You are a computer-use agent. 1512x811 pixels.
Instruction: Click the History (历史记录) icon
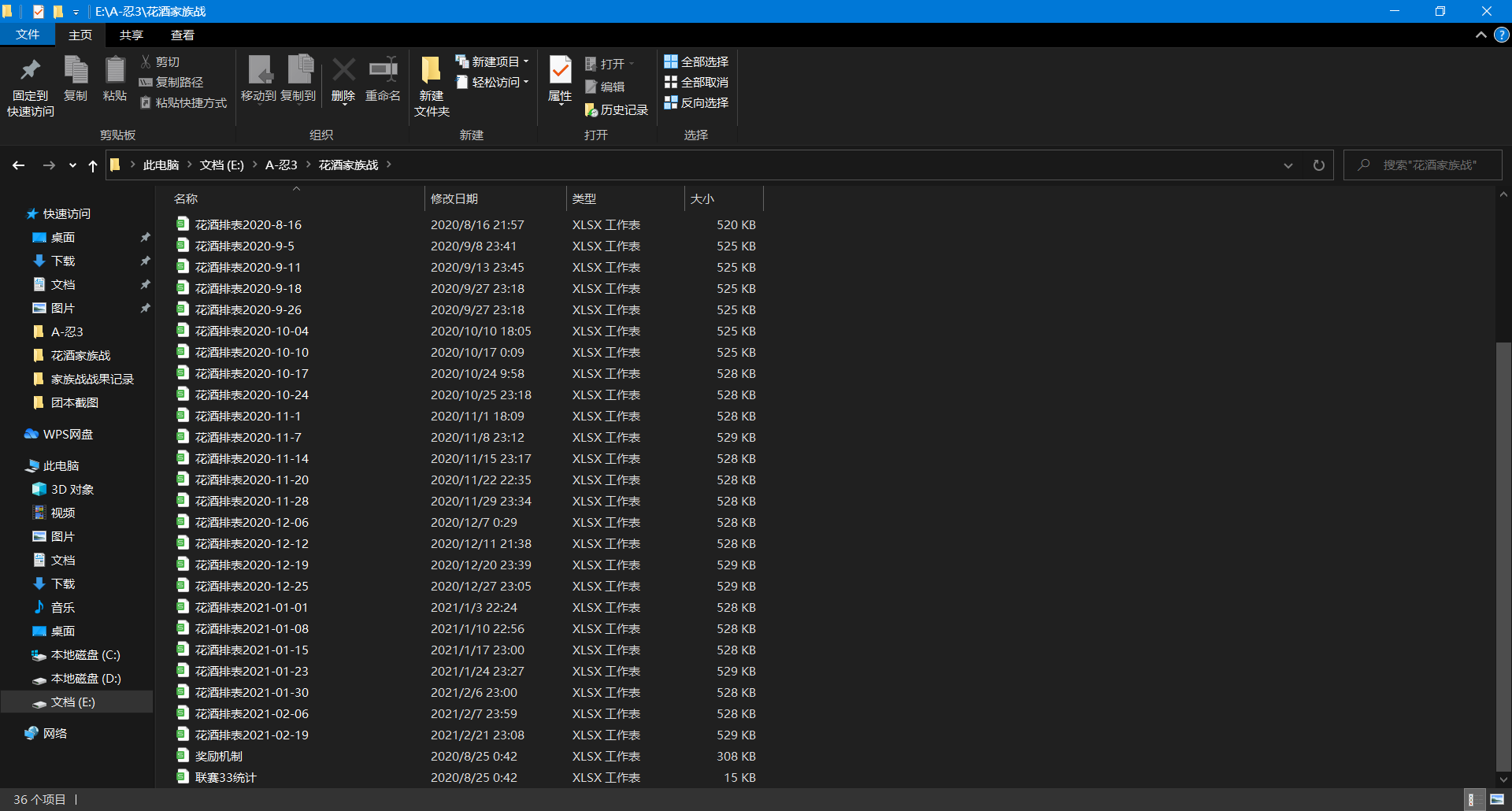click(591, 110)
